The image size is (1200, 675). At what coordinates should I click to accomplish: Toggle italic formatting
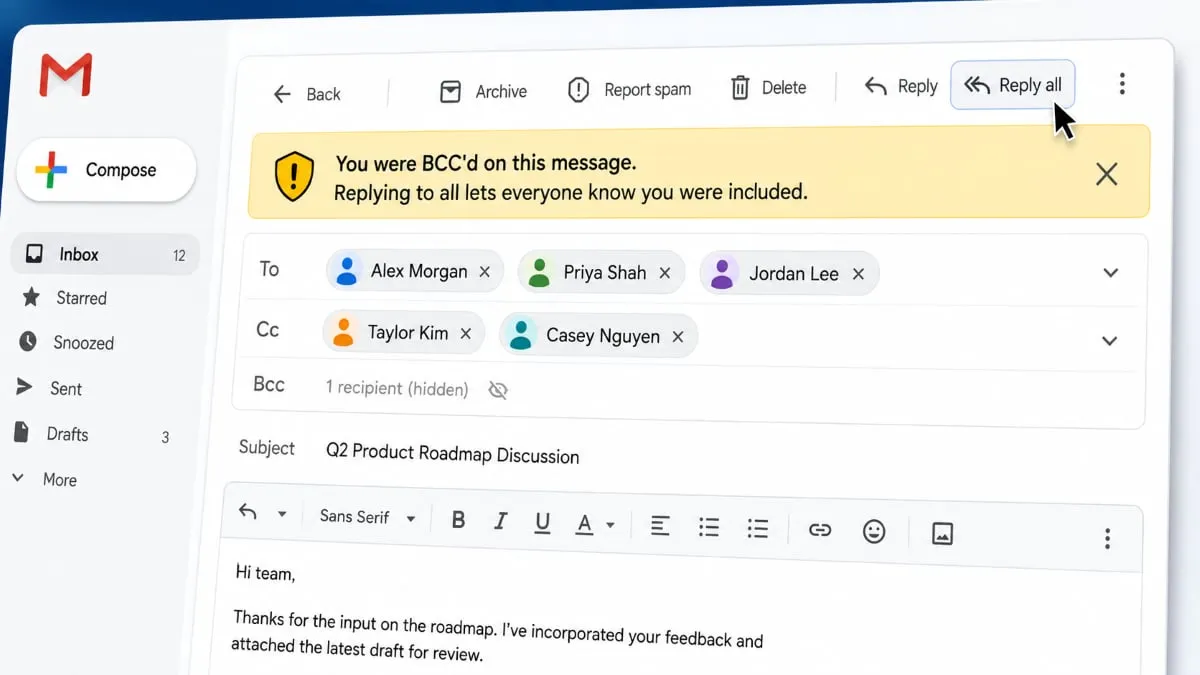[501, 521]
